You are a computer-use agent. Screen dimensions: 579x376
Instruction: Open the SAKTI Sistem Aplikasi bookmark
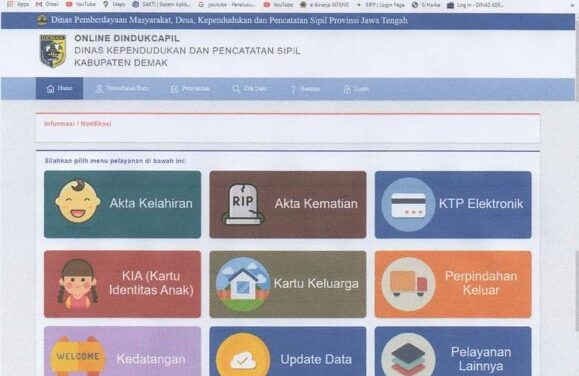(x=161, y=4)
